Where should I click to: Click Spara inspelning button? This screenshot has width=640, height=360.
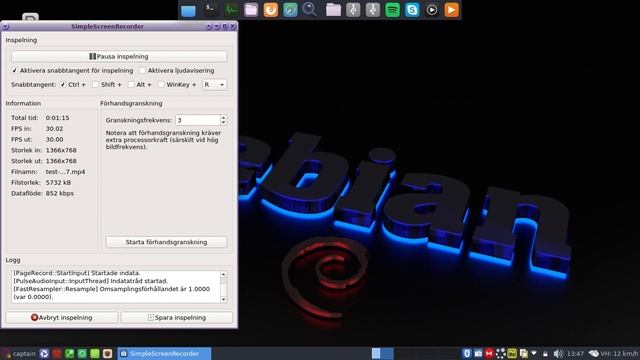coord(177,317)
